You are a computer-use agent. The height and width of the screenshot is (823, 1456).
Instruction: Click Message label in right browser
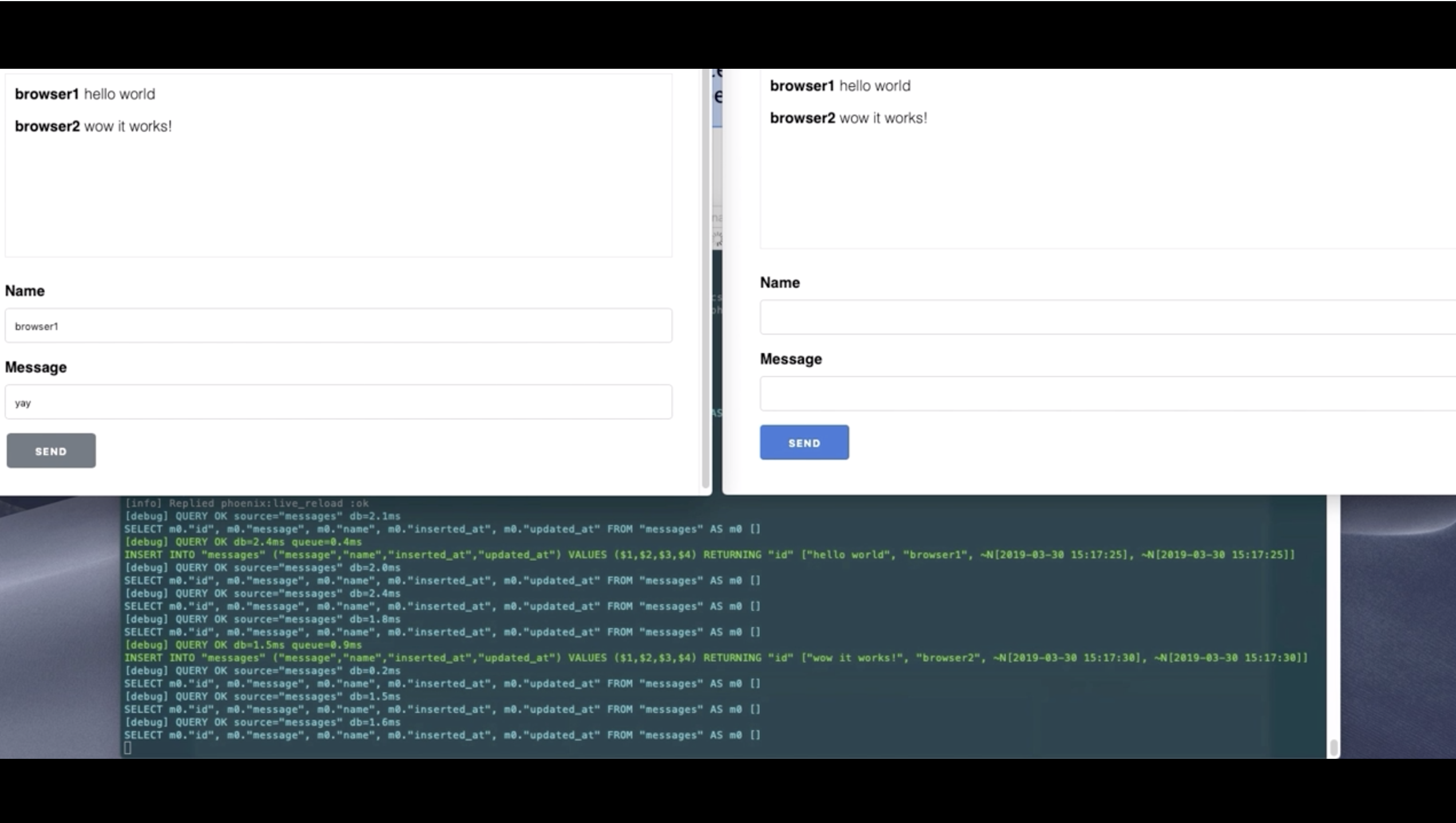click(x=790, y=359)
